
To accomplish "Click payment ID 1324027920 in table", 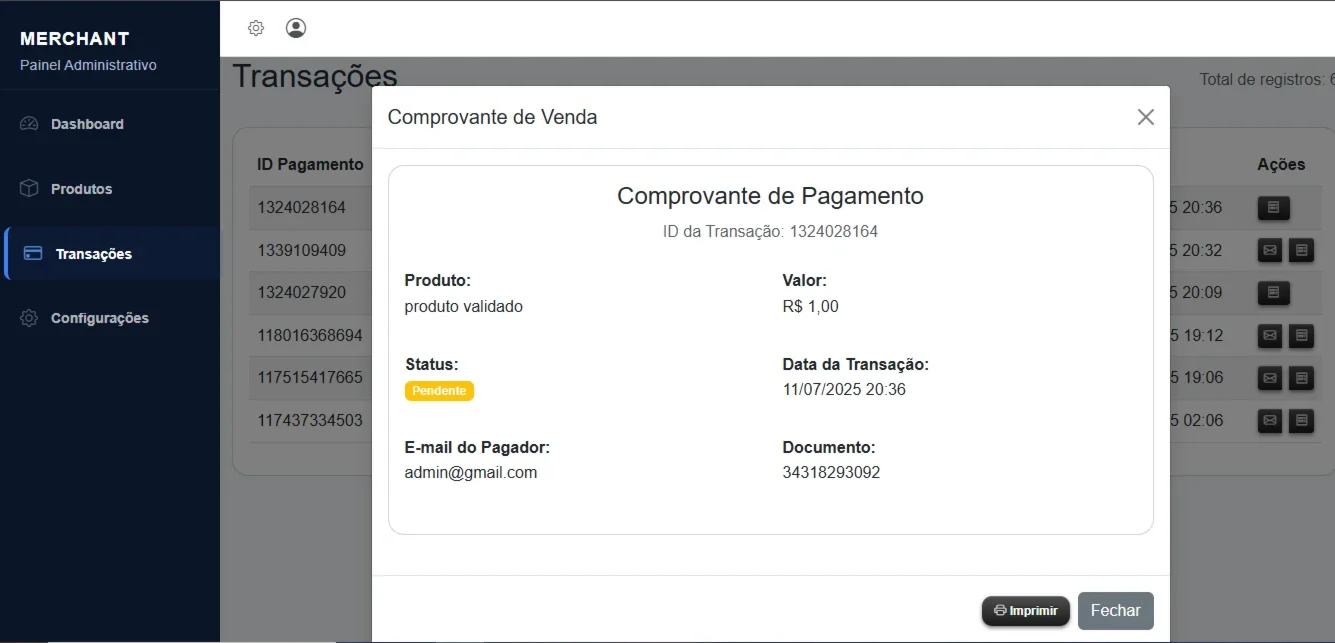I will click(302, 293).
